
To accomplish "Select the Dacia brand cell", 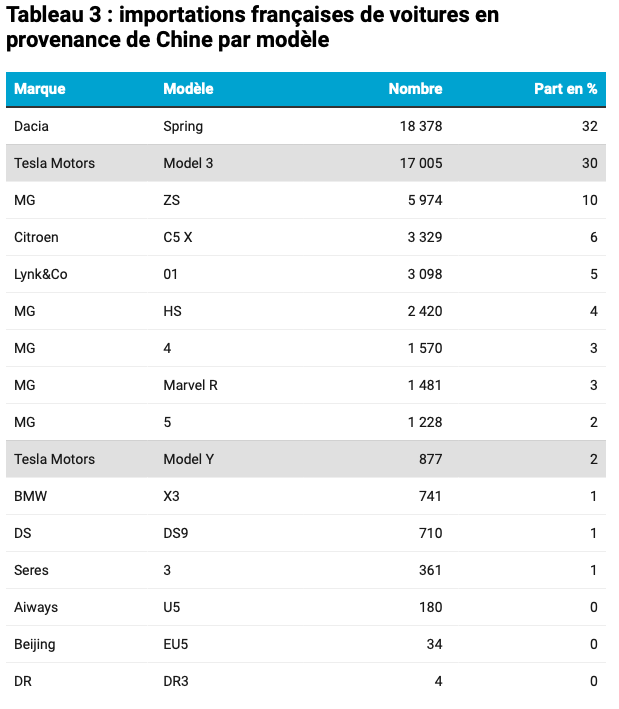I will coord(31,126).
